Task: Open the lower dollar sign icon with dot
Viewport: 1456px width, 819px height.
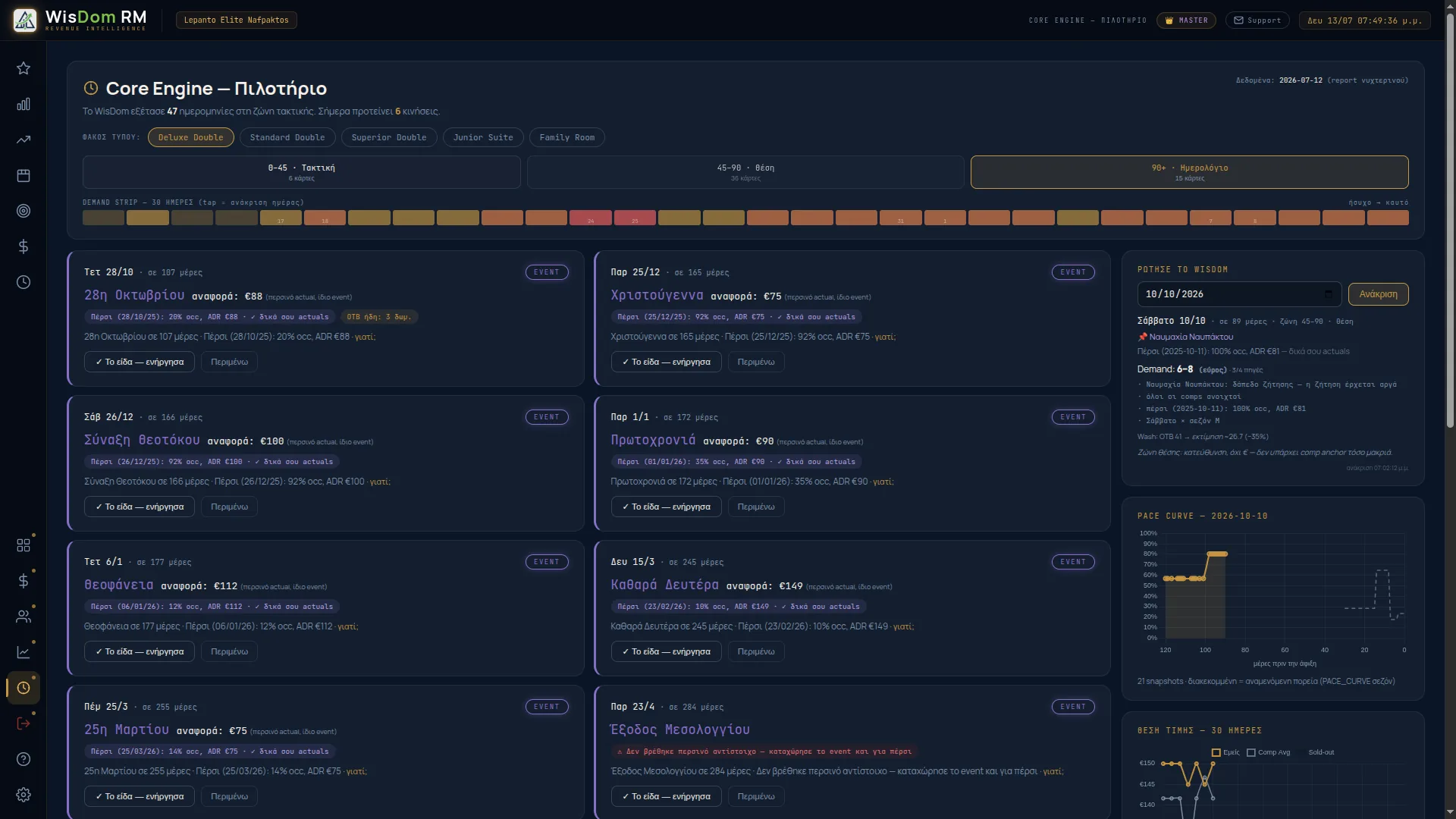Action: (x=24, y=581)
